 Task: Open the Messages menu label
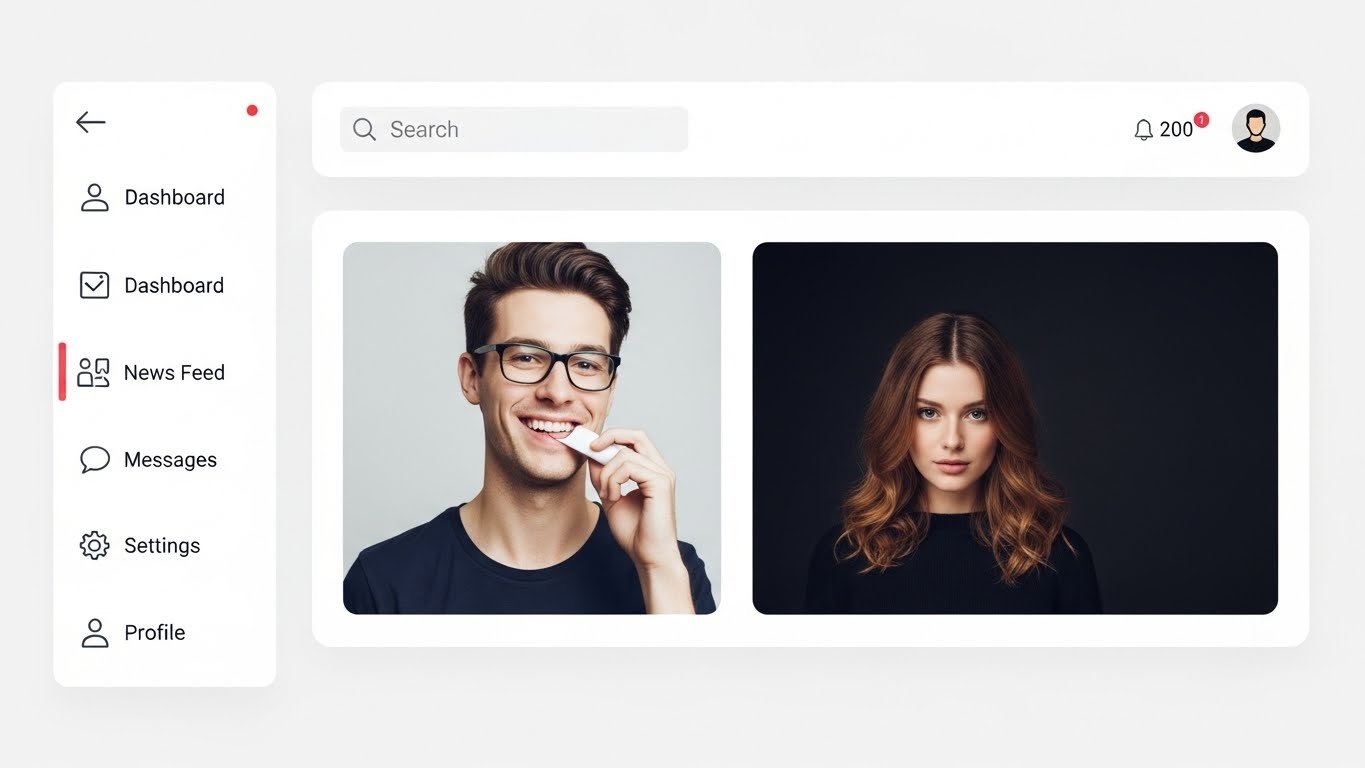pos(170,459)
